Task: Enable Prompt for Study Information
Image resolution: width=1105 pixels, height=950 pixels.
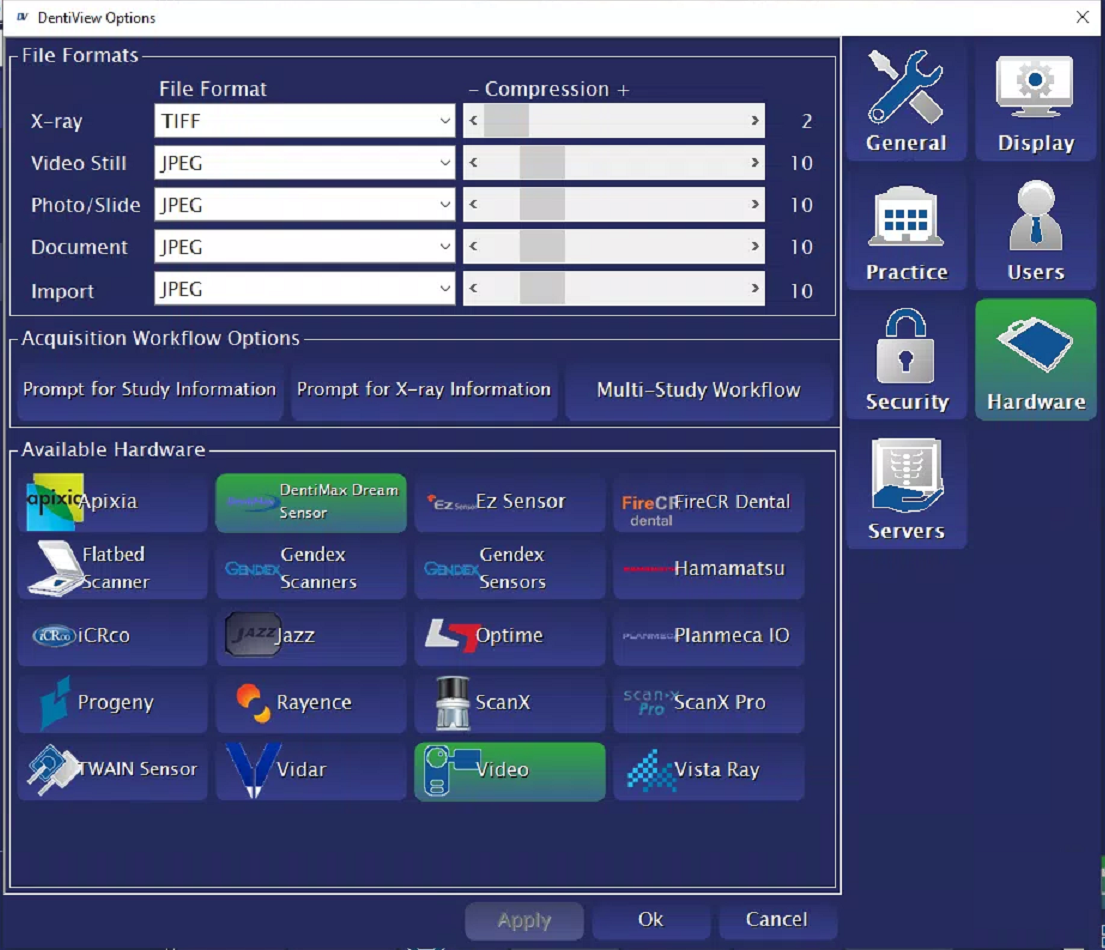Action: [x=149, y=390]
